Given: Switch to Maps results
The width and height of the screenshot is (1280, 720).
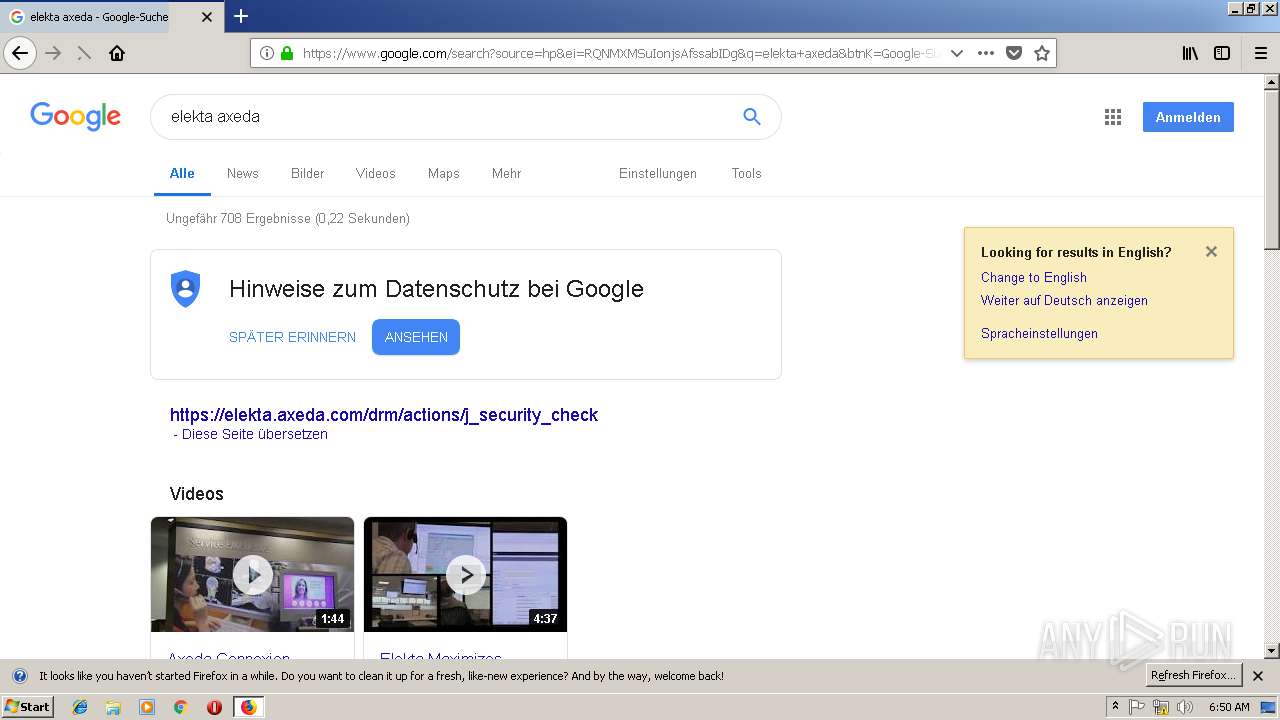Looking at the screenshot, I should pyautogui.click(x=444, y=174).
